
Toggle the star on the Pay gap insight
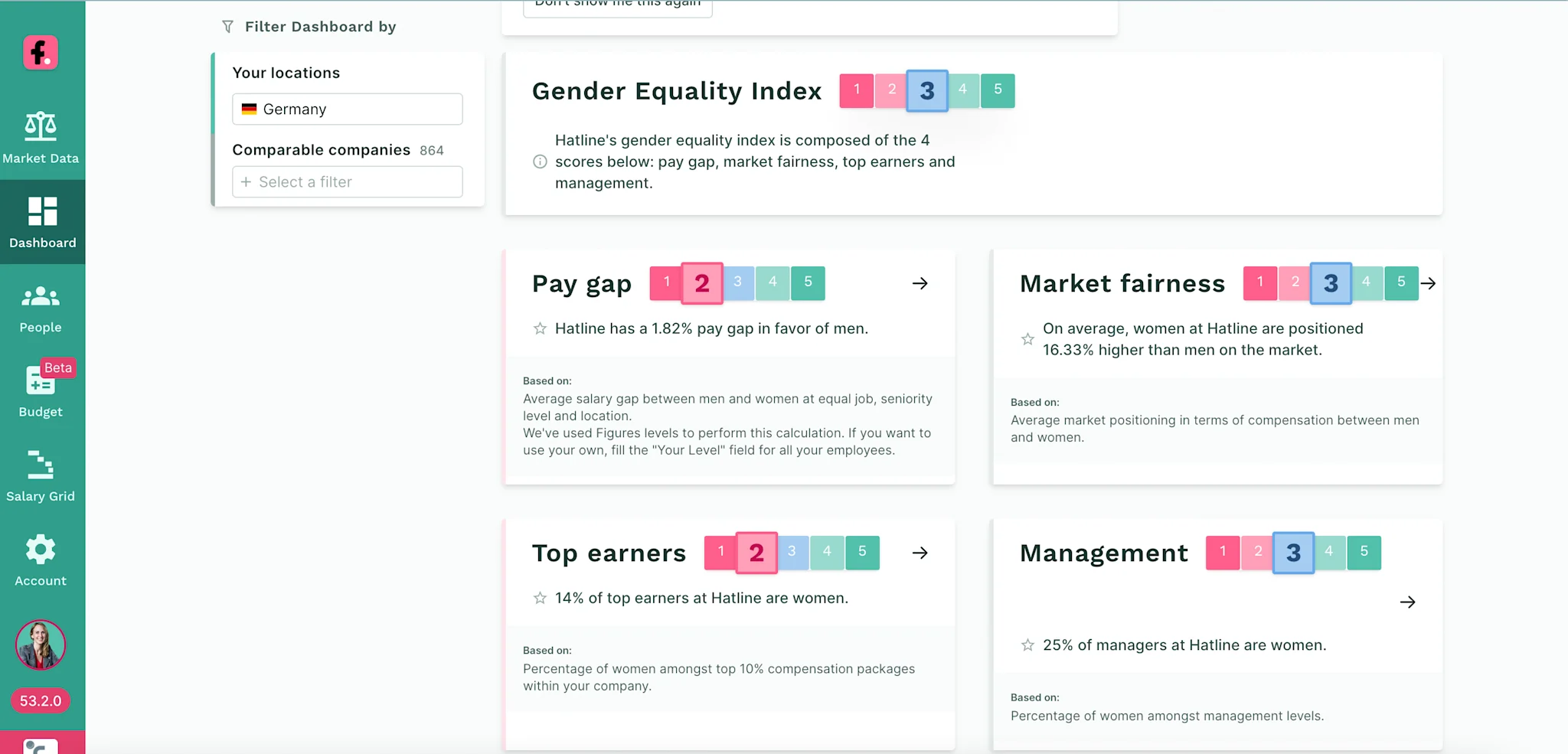click(x=540, y=328)
